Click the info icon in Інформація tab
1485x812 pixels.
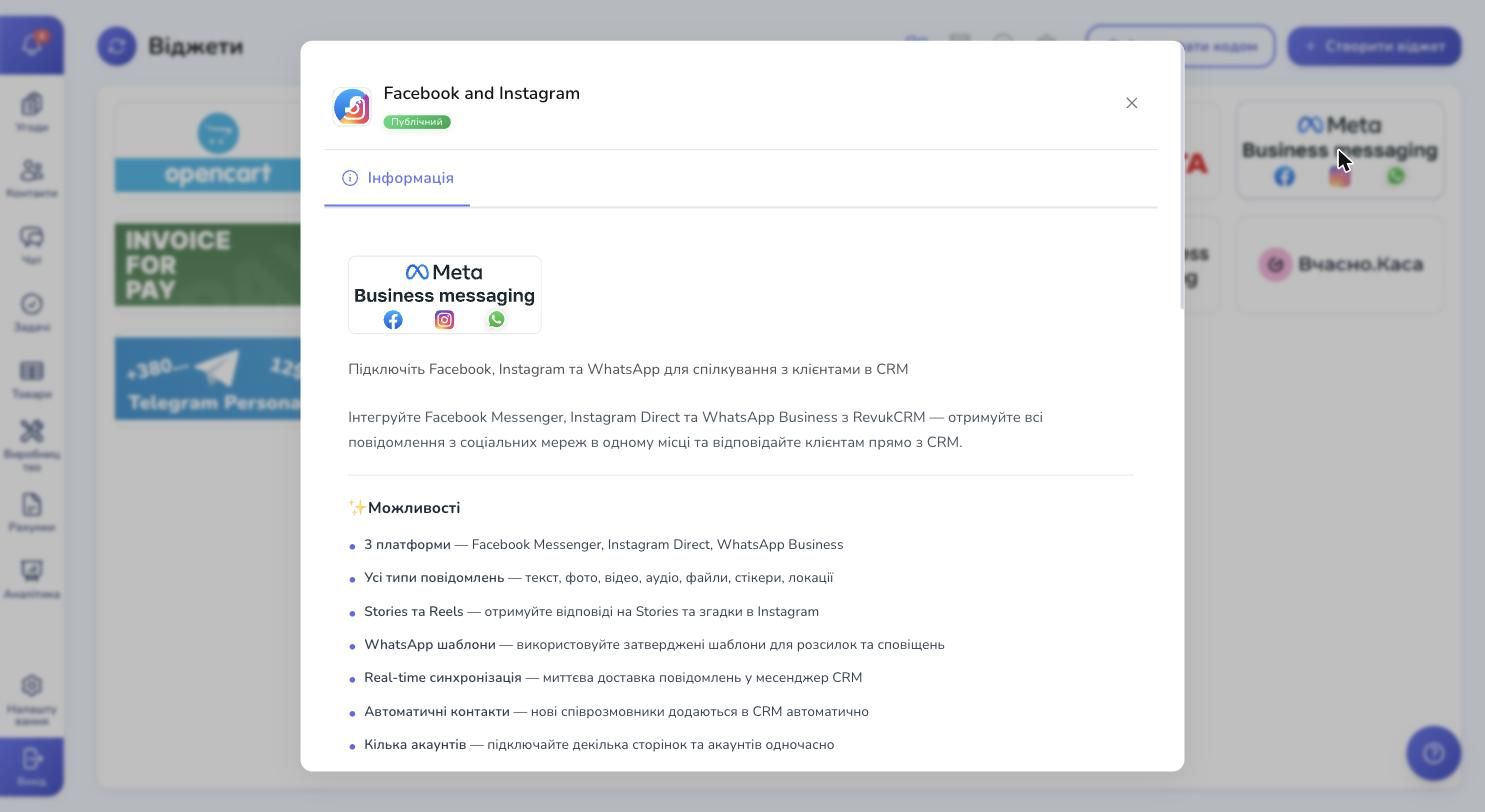click(x=350, y=178)
